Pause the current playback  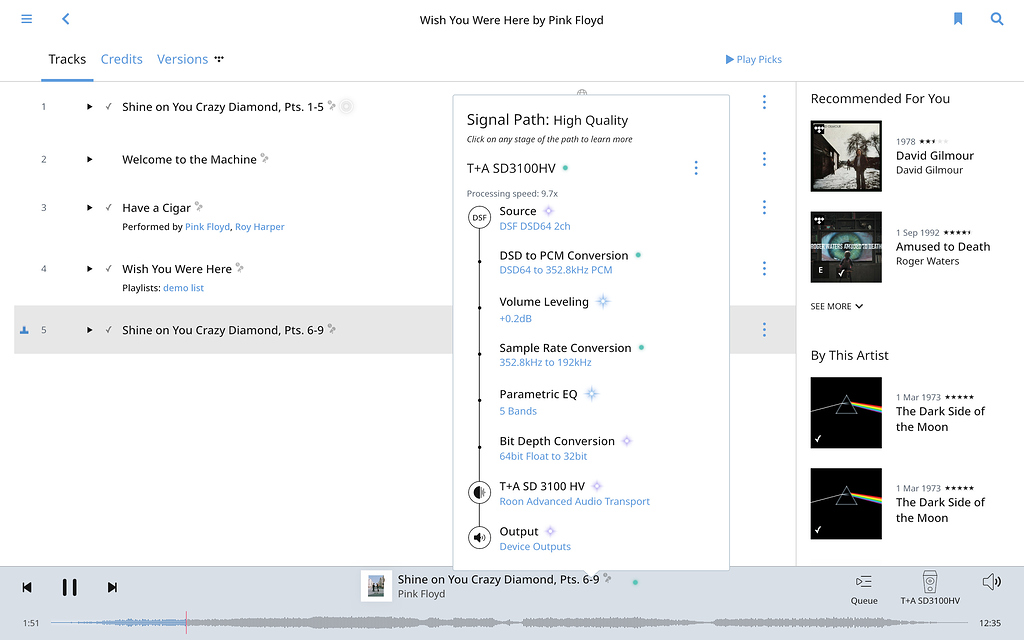tap(69, 587)
